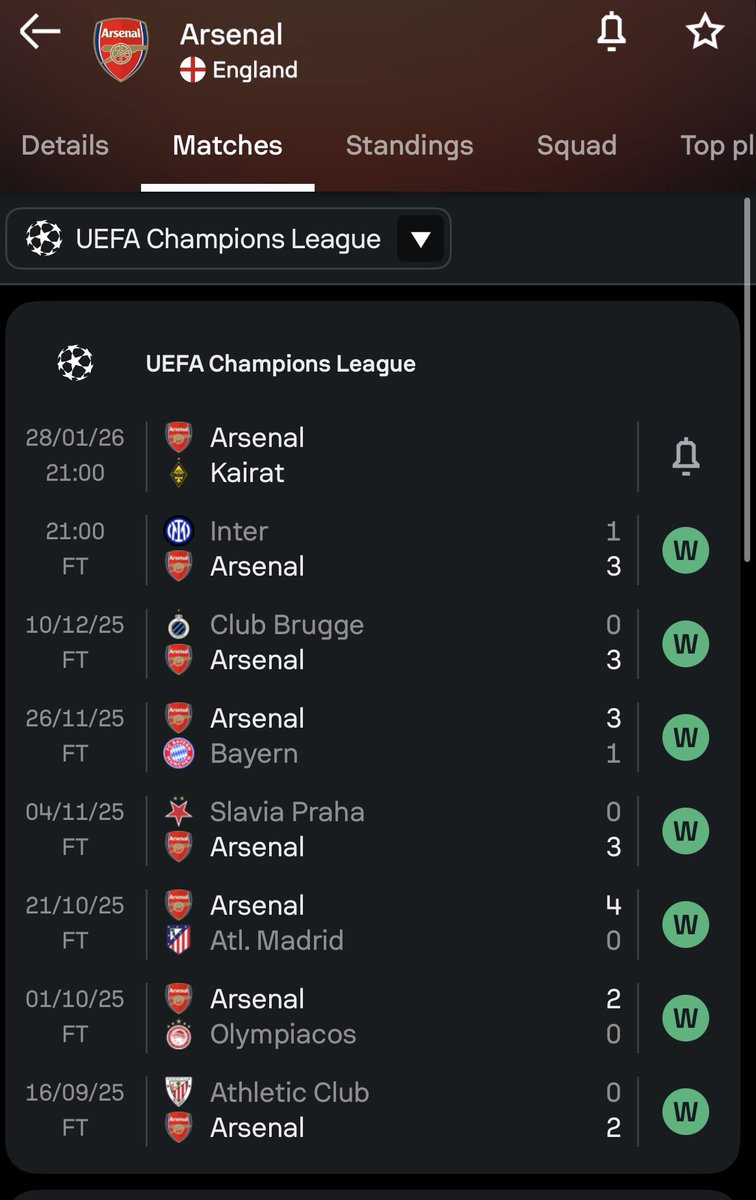Toggle favorite star for Arsenal

pyautogui.click(x=705, y=32)
